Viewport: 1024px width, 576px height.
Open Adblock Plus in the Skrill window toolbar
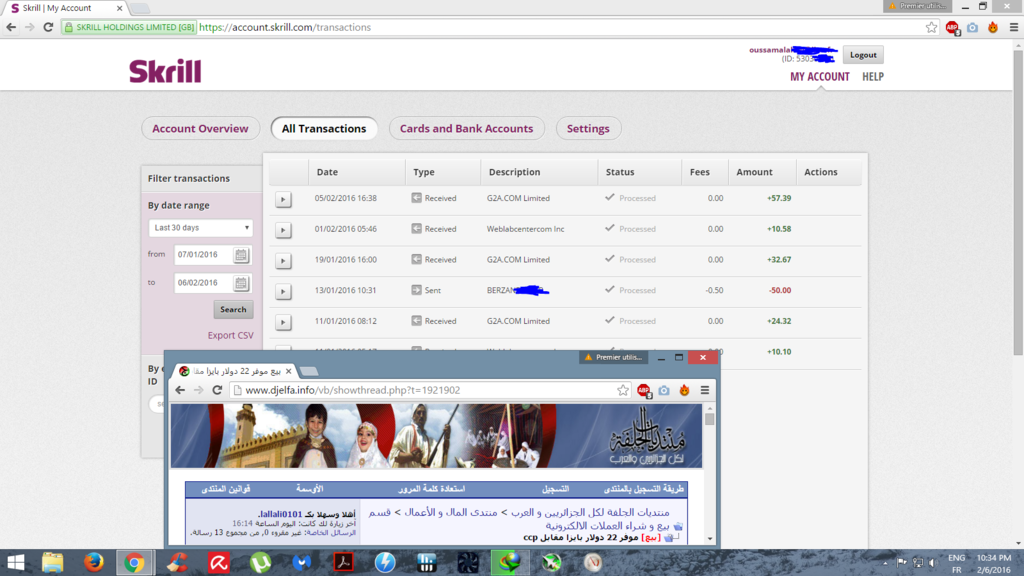(952, 27)
